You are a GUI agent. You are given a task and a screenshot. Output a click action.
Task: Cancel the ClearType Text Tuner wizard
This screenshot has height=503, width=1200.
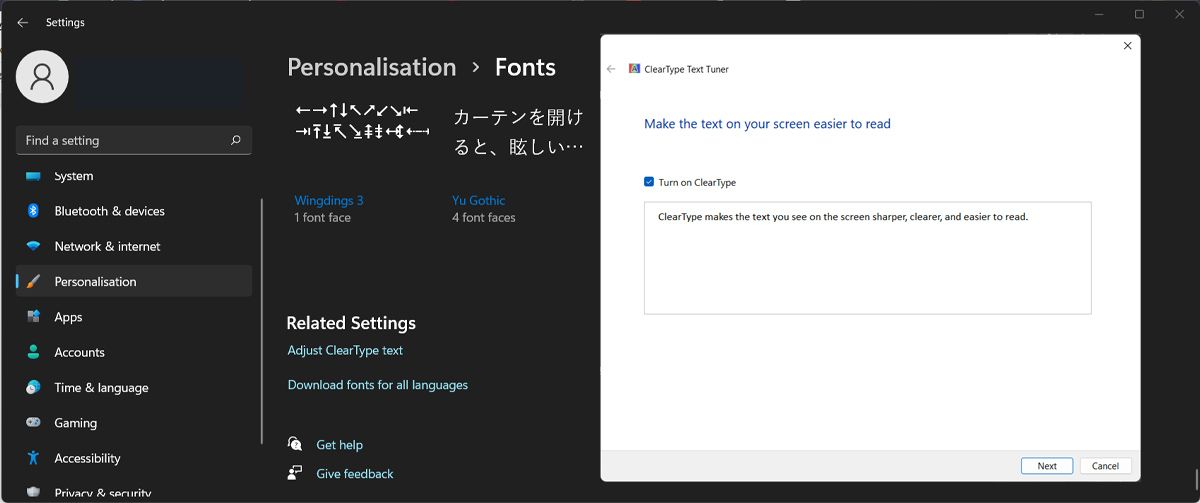coord(1105,466)
